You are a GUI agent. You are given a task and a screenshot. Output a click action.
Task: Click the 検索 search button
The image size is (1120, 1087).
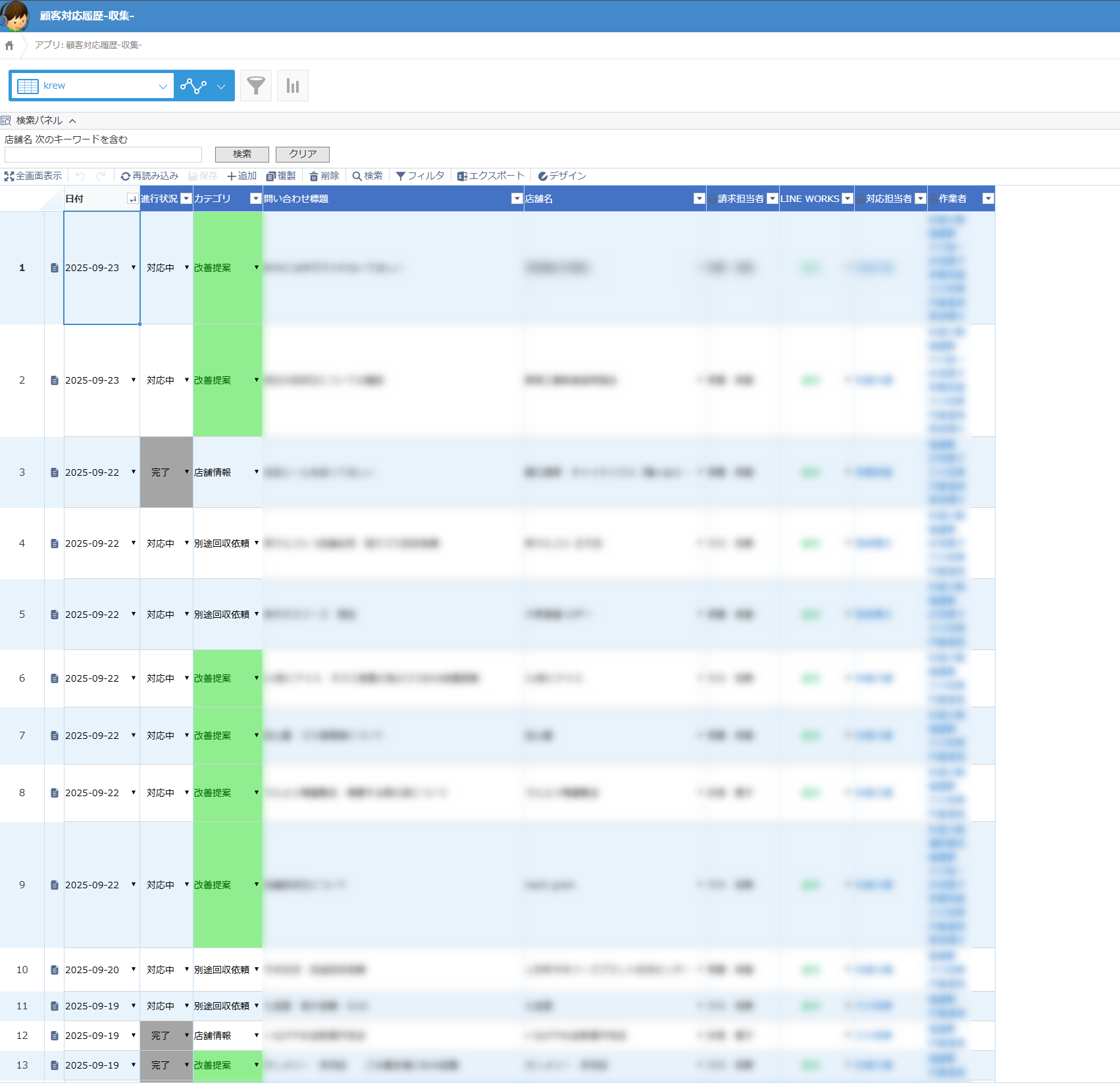click(242, 154)
